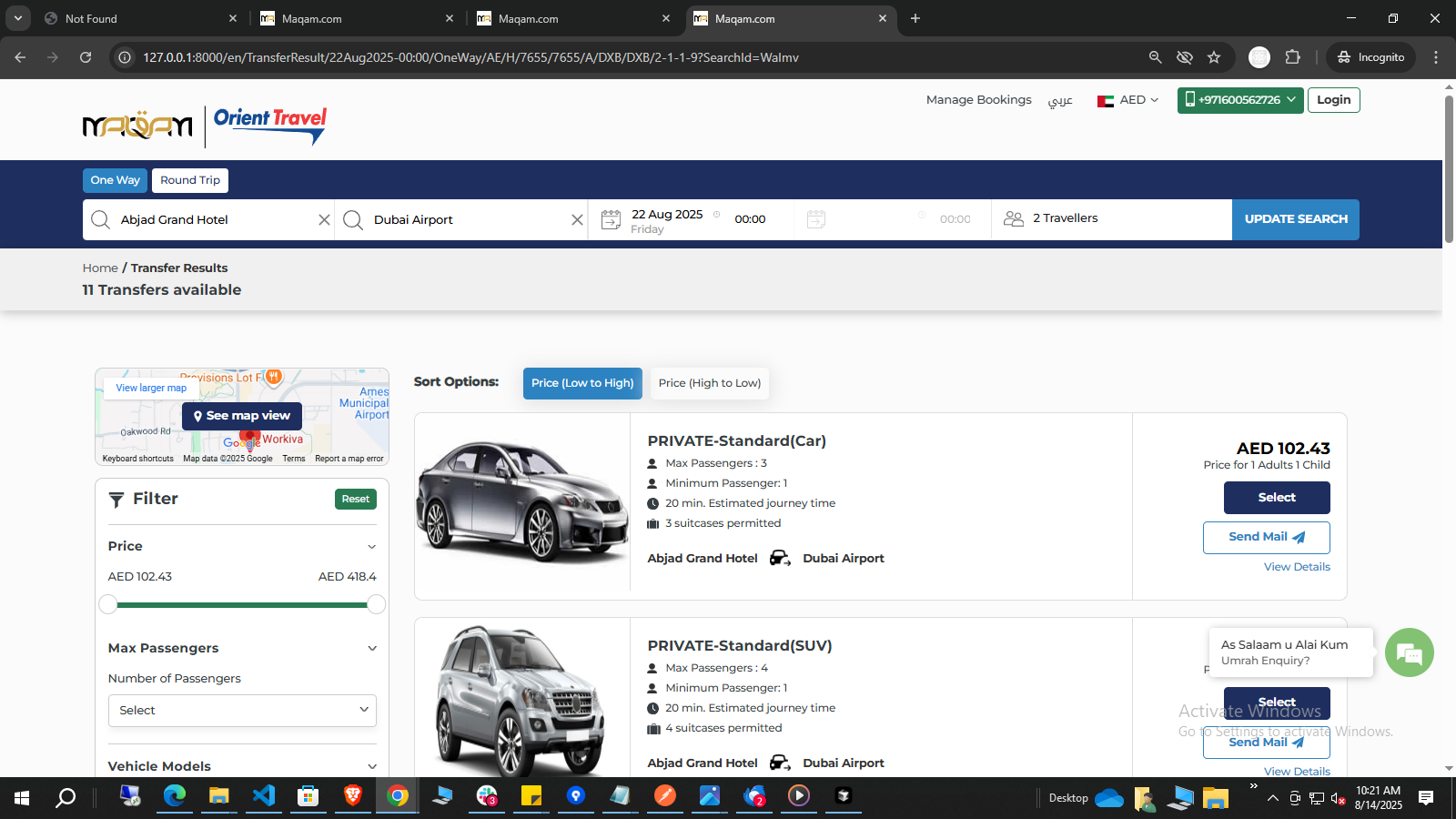
Task: Open the green live chat bubble
Action: click(x=1409, y=652)
